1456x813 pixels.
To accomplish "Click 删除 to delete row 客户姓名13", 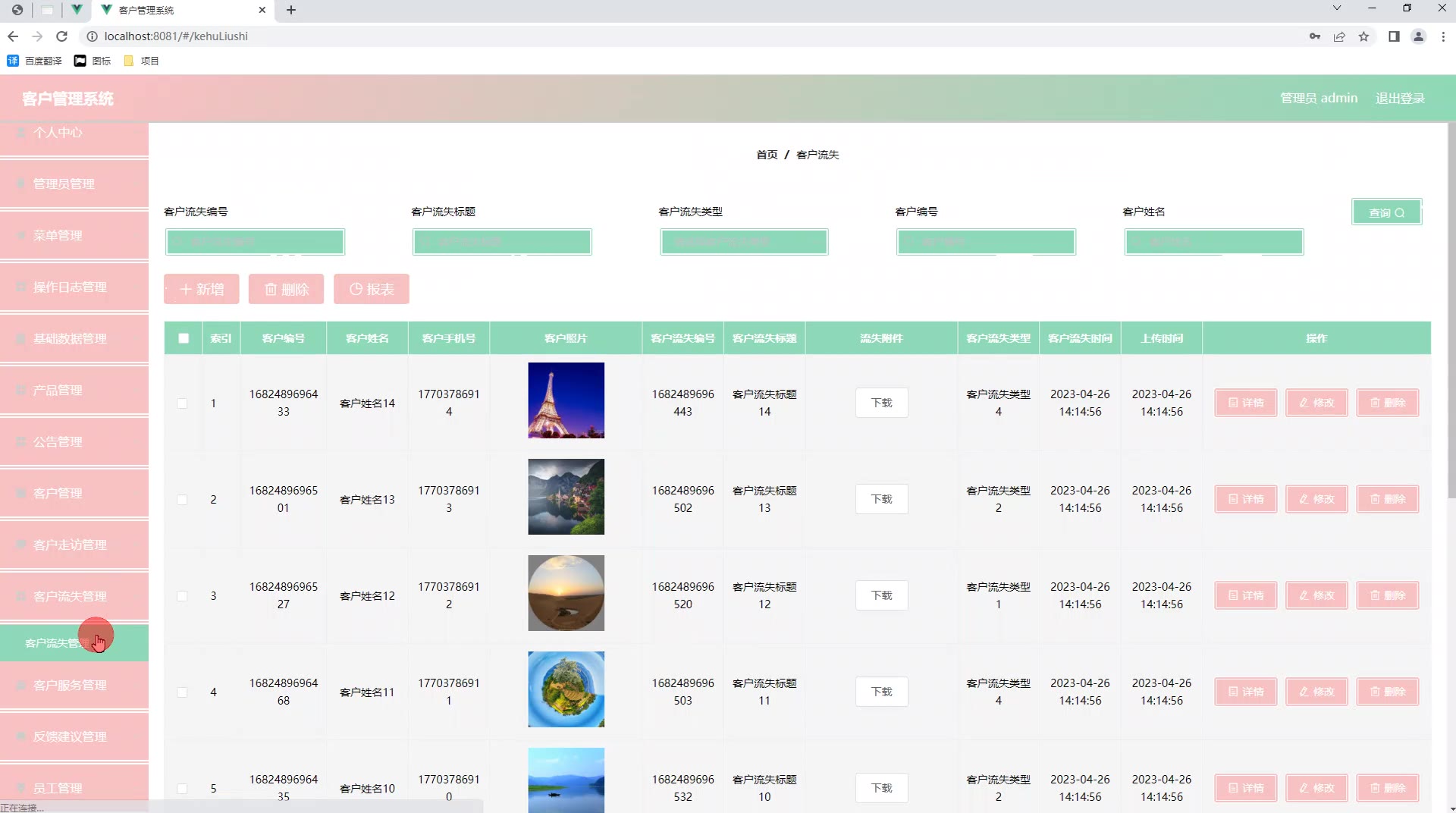I will coord(1388,499).
